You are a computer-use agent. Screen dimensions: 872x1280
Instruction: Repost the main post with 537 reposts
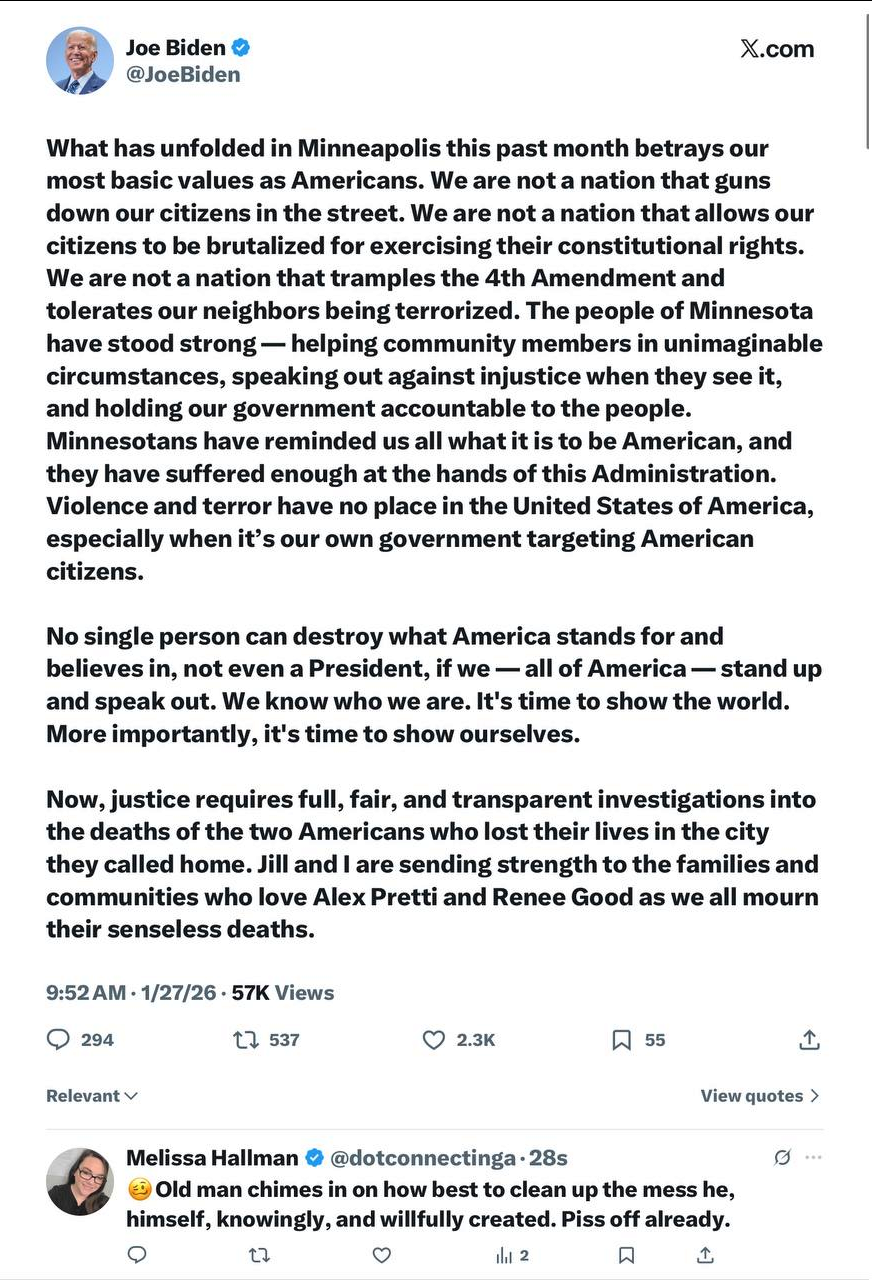246,1040
